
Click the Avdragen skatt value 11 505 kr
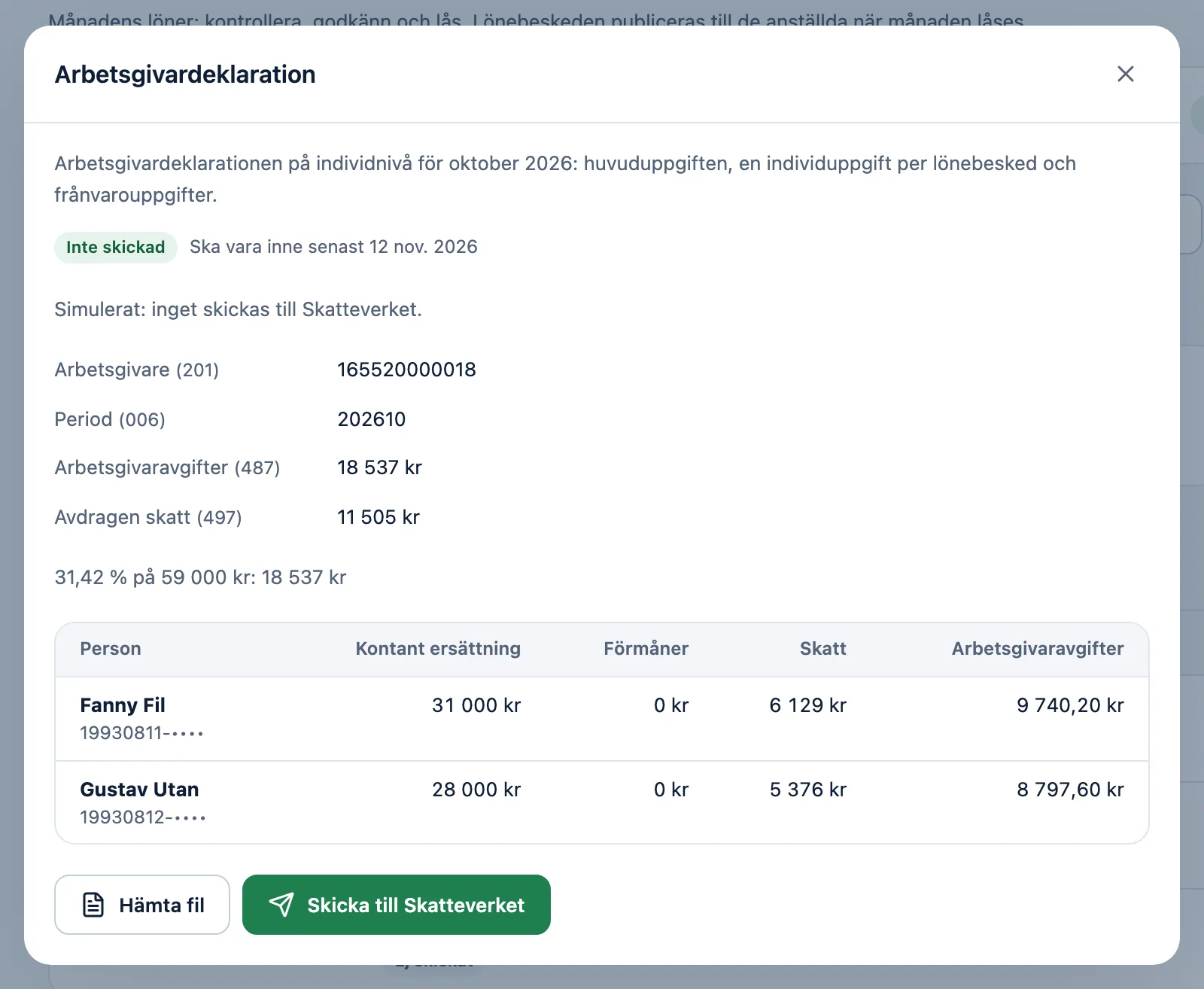tap(379, 517)
